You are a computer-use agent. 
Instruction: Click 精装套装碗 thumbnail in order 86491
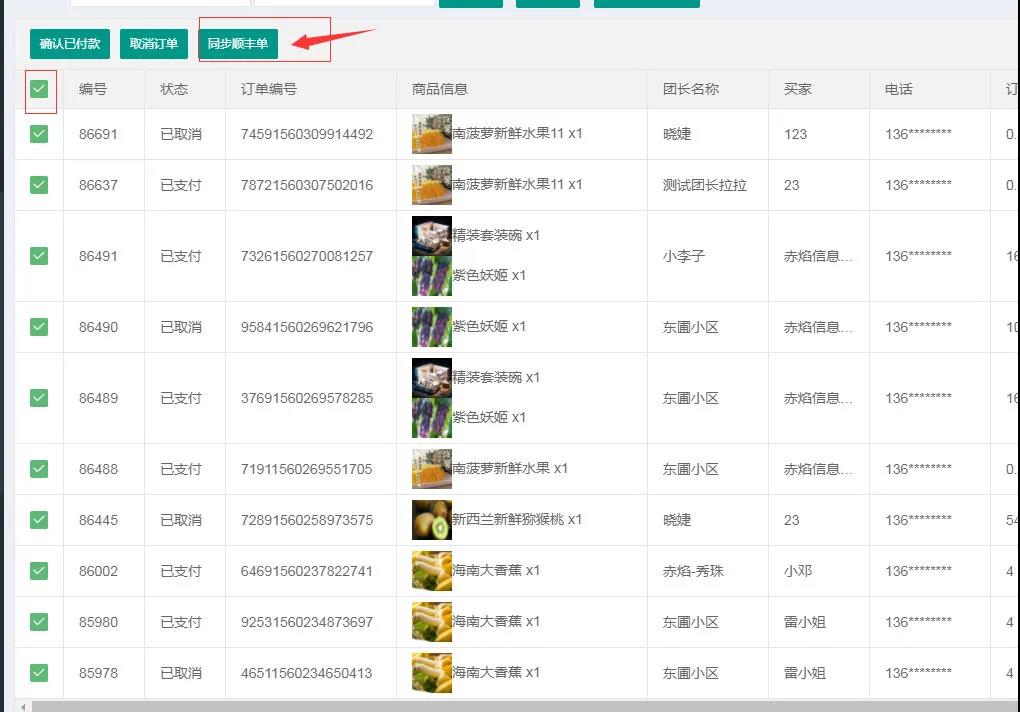432,236
